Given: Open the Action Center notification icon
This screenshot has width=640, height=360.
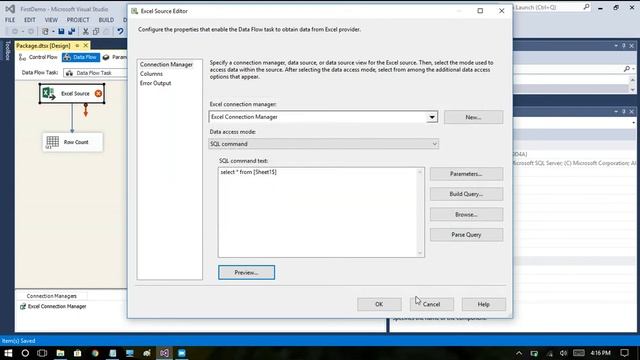Looking at the screenshot, I should pos(624,353).
